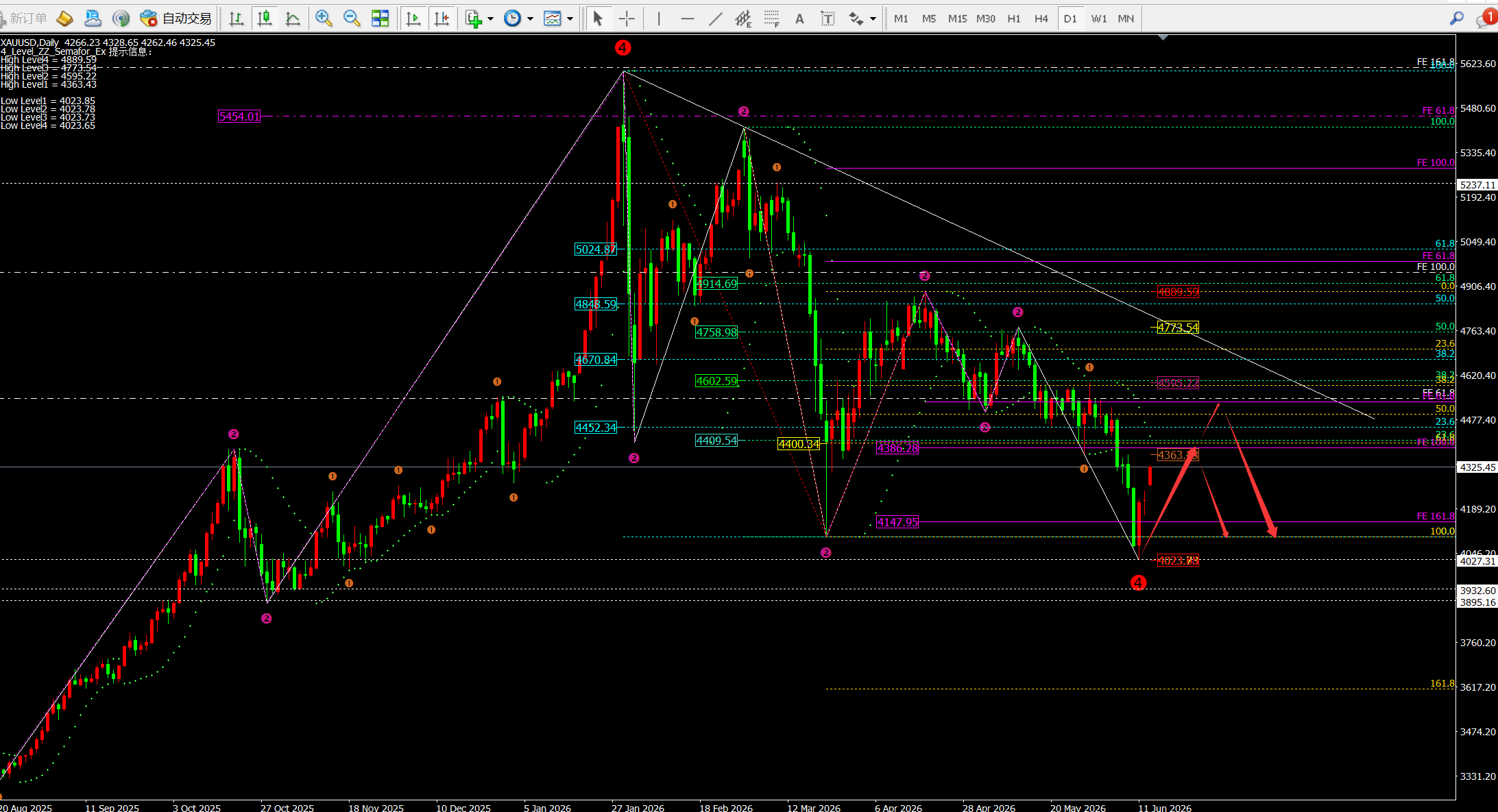Click the 4773.54 yellow price label
This screenshot has height=812, width=1498.
1178,328
